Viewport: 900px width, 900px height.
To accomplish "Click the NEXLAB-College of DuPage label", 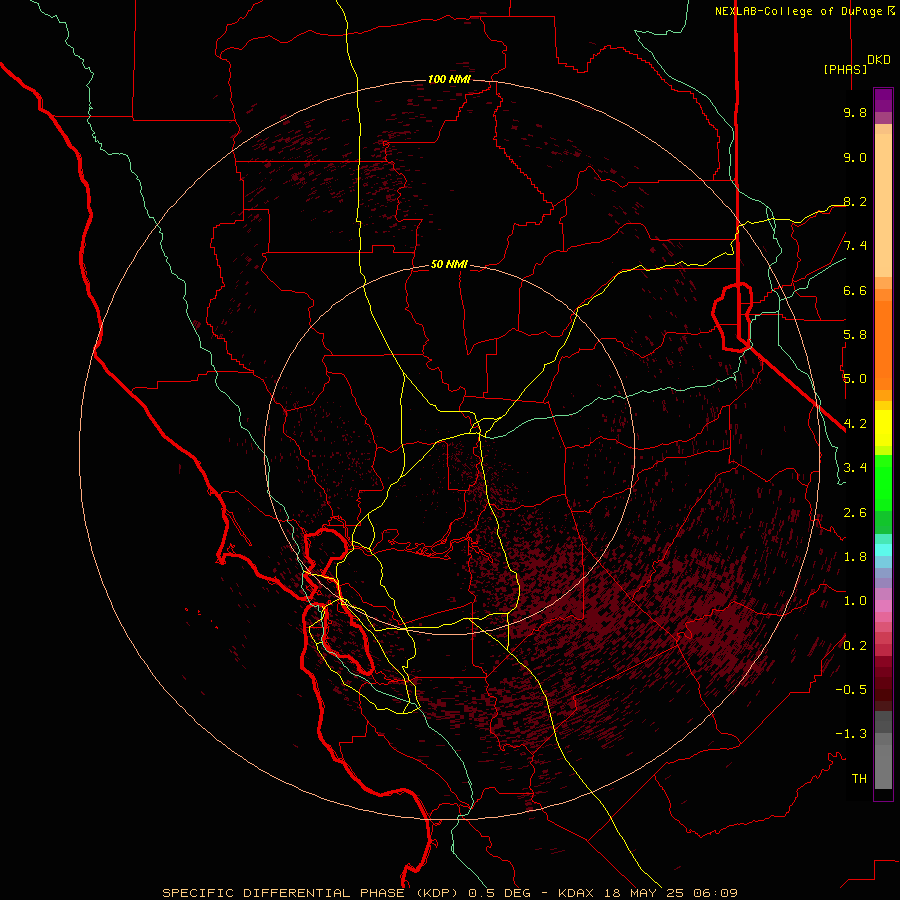I will point(798,11).
